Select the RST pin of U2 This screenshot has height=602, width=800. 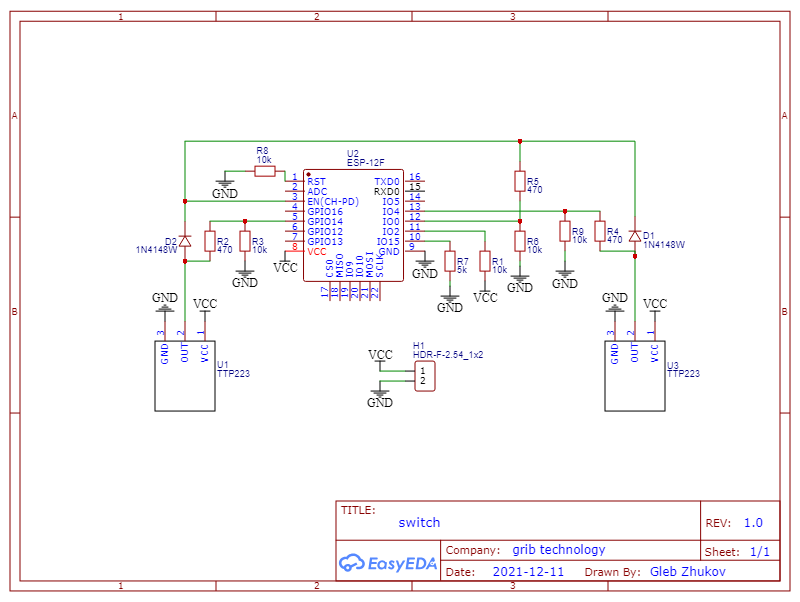coord(316,182)
